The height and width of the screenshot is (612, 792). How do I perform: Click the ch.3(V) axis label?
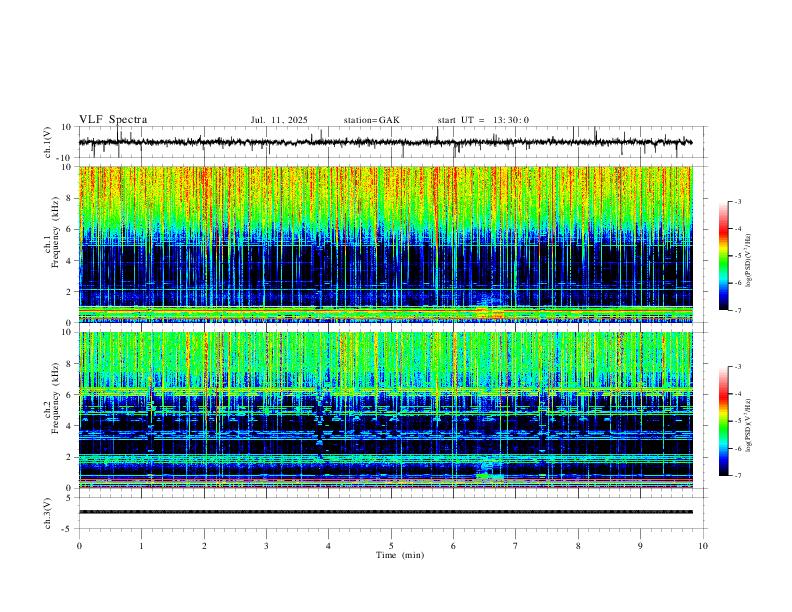(x=48, y=513)
